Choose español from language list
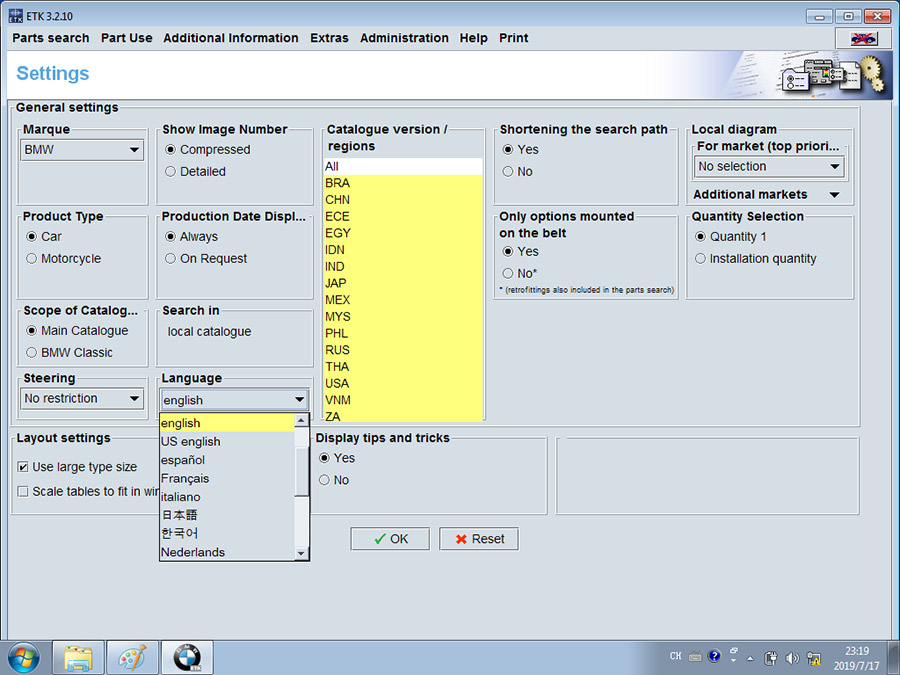 227,460
